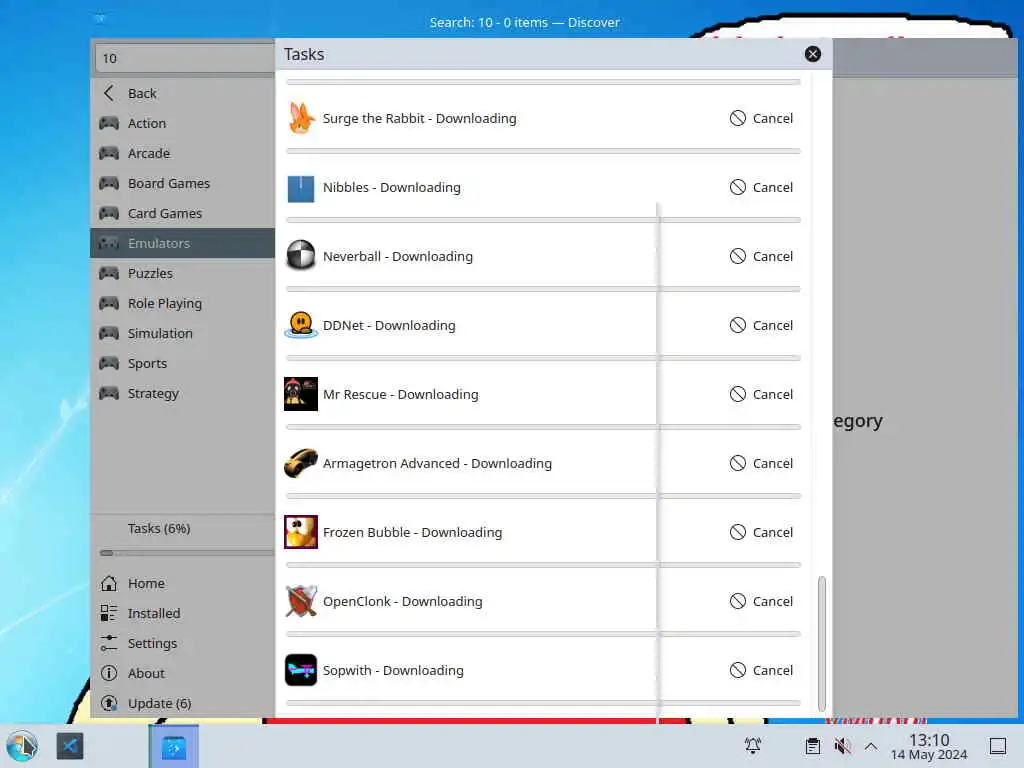Click the Tasks list vertical scrollbar
This screenshot has height=768, width=1024.
tap(822, 643)
